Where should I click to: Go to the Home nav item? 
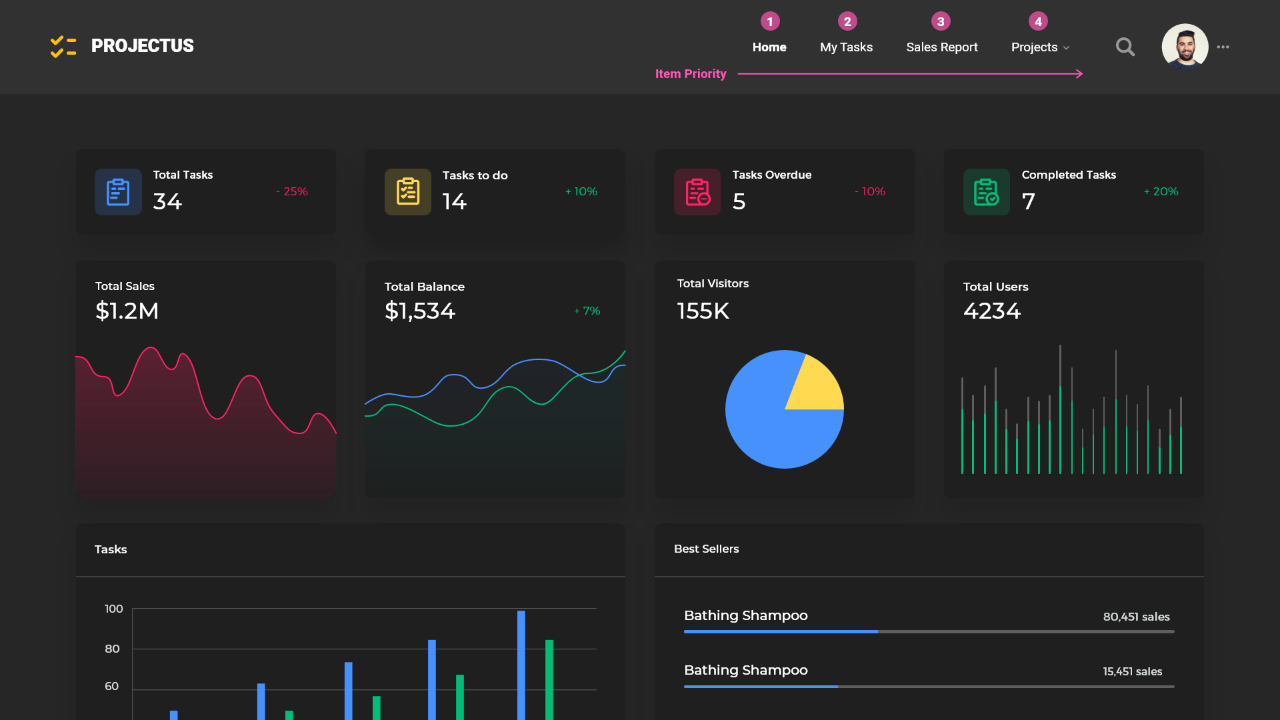(769, 47)
